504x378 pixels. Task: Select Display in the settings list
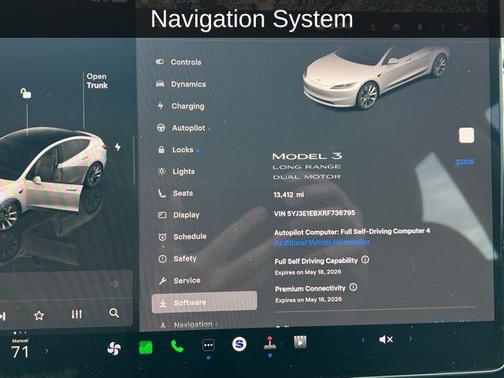pyautogui.click(x=179, y=215)
